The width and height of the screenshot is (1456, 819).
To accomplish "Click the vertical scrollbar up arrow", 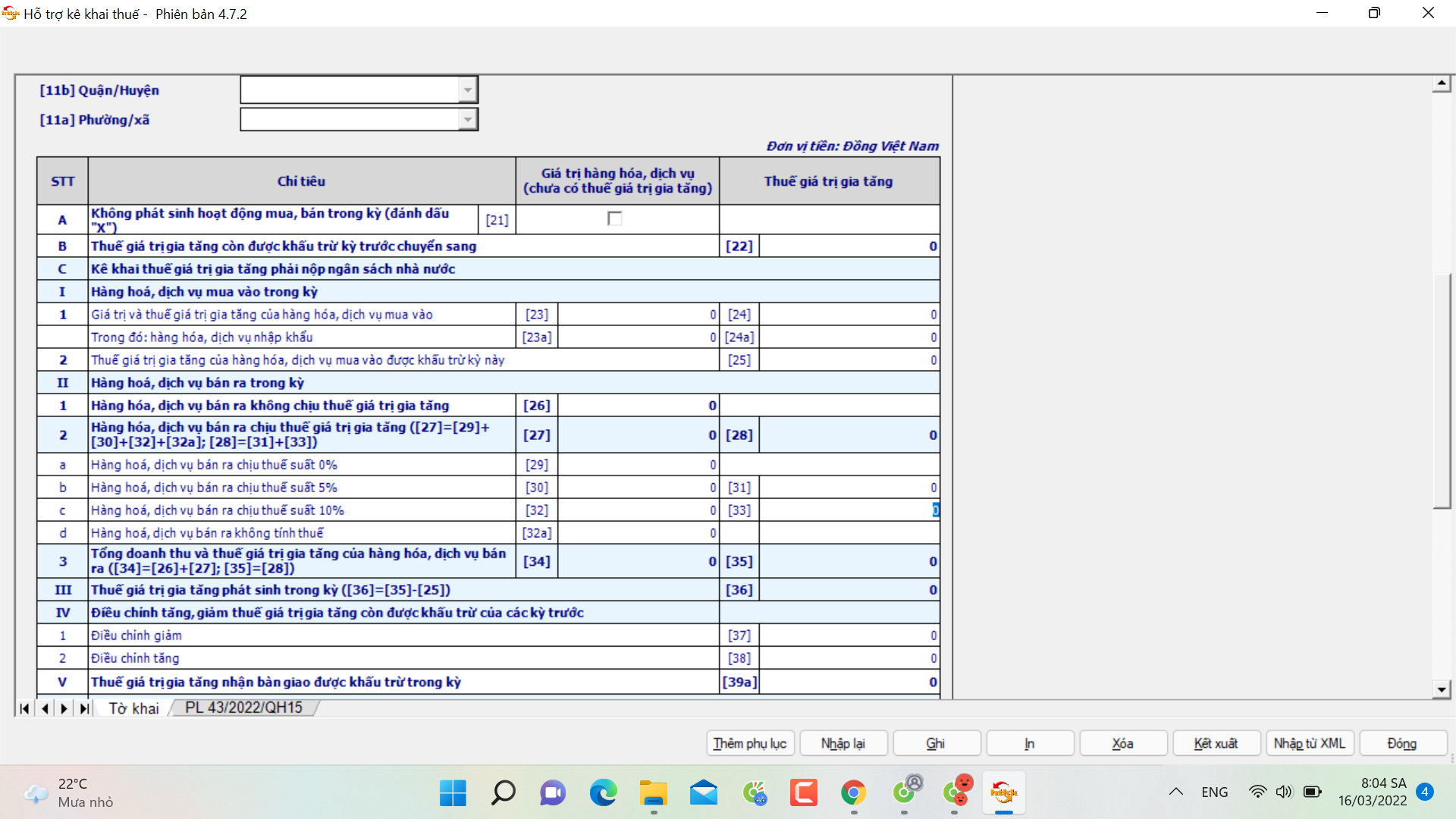I will click(1442, 83).
